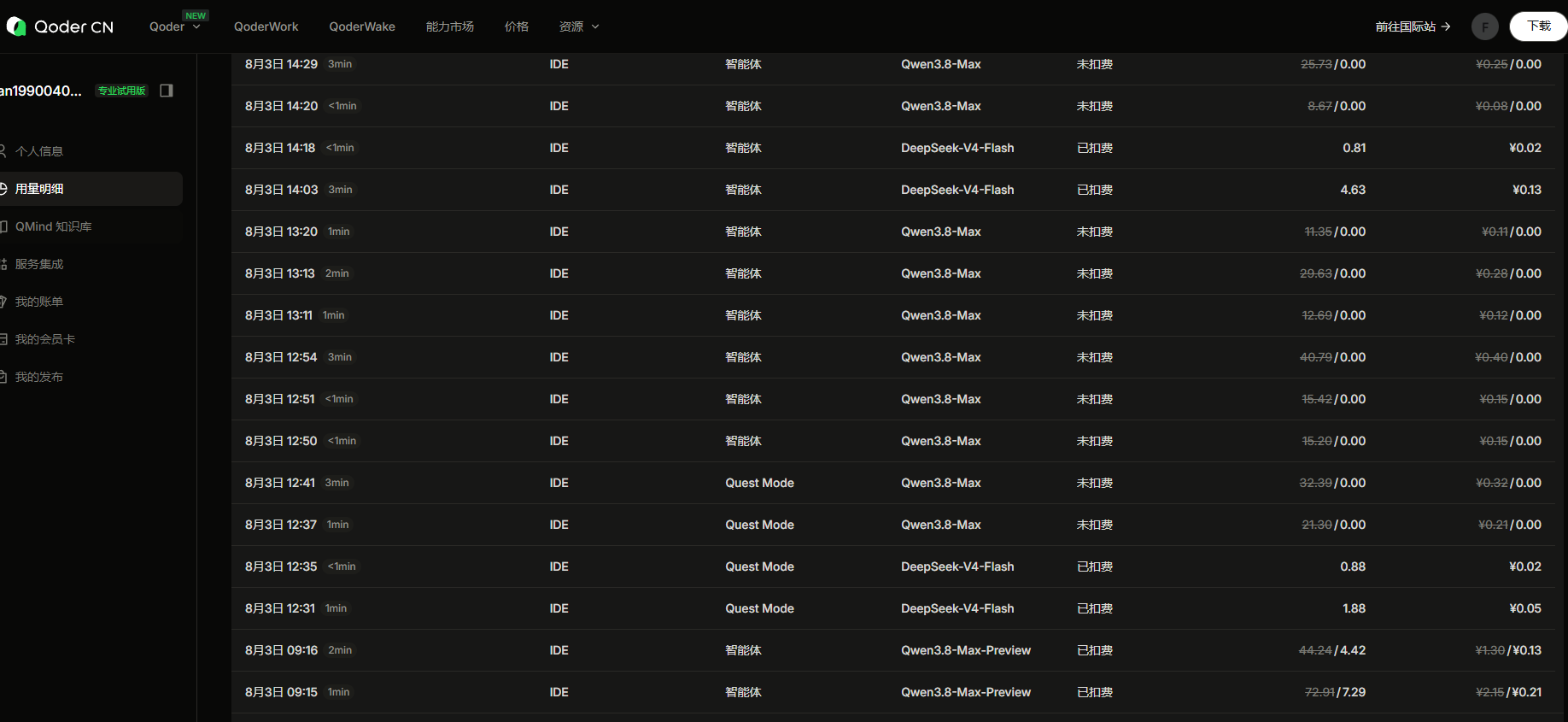Select the 8月3日 14:03 timestamp

(x=281, y=190)
